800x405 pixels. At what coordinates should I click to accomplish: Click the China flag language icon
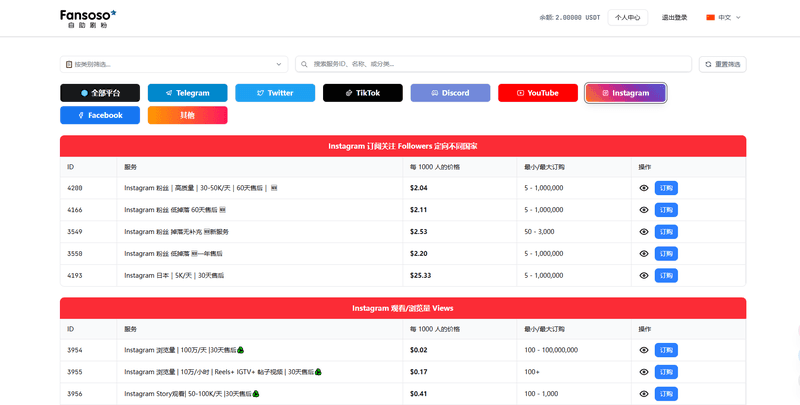pyautogui.click(x=710, y=17)
